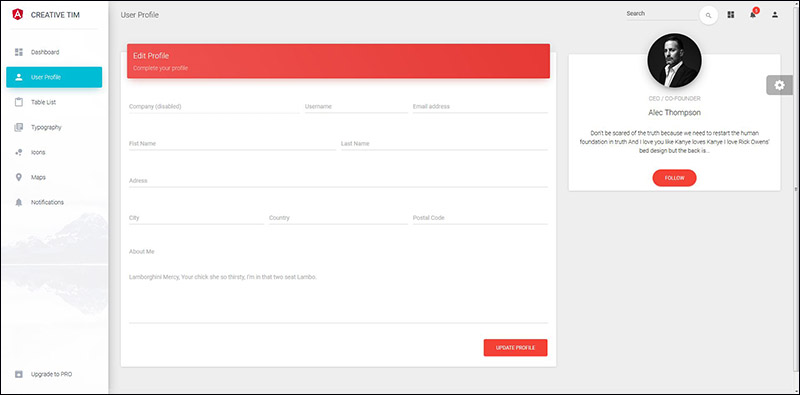
Task: Click the Icons bubble chart icon
Action: [19, 152]
